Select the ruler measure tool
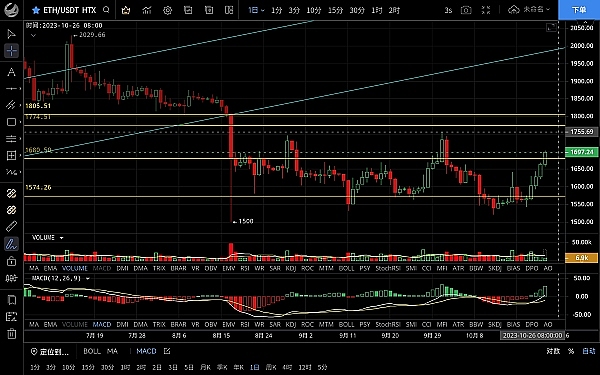This screenshot has width=600, height=375. pos(11,227)
